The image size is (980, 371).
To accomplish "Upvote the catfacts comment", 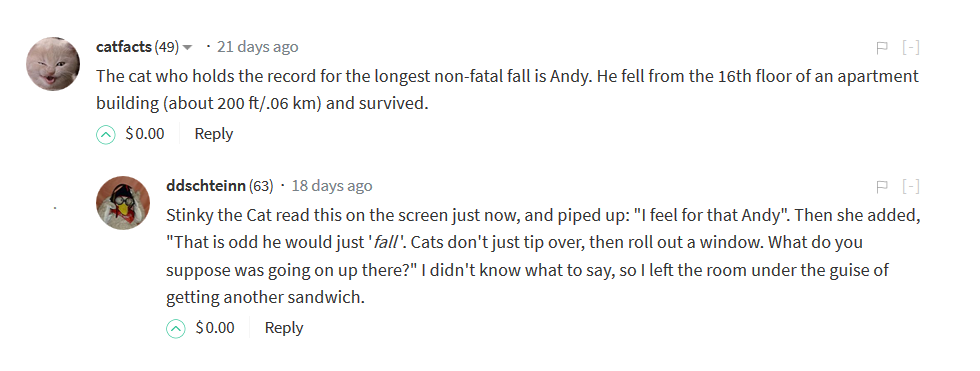I will tap(106, 134).
